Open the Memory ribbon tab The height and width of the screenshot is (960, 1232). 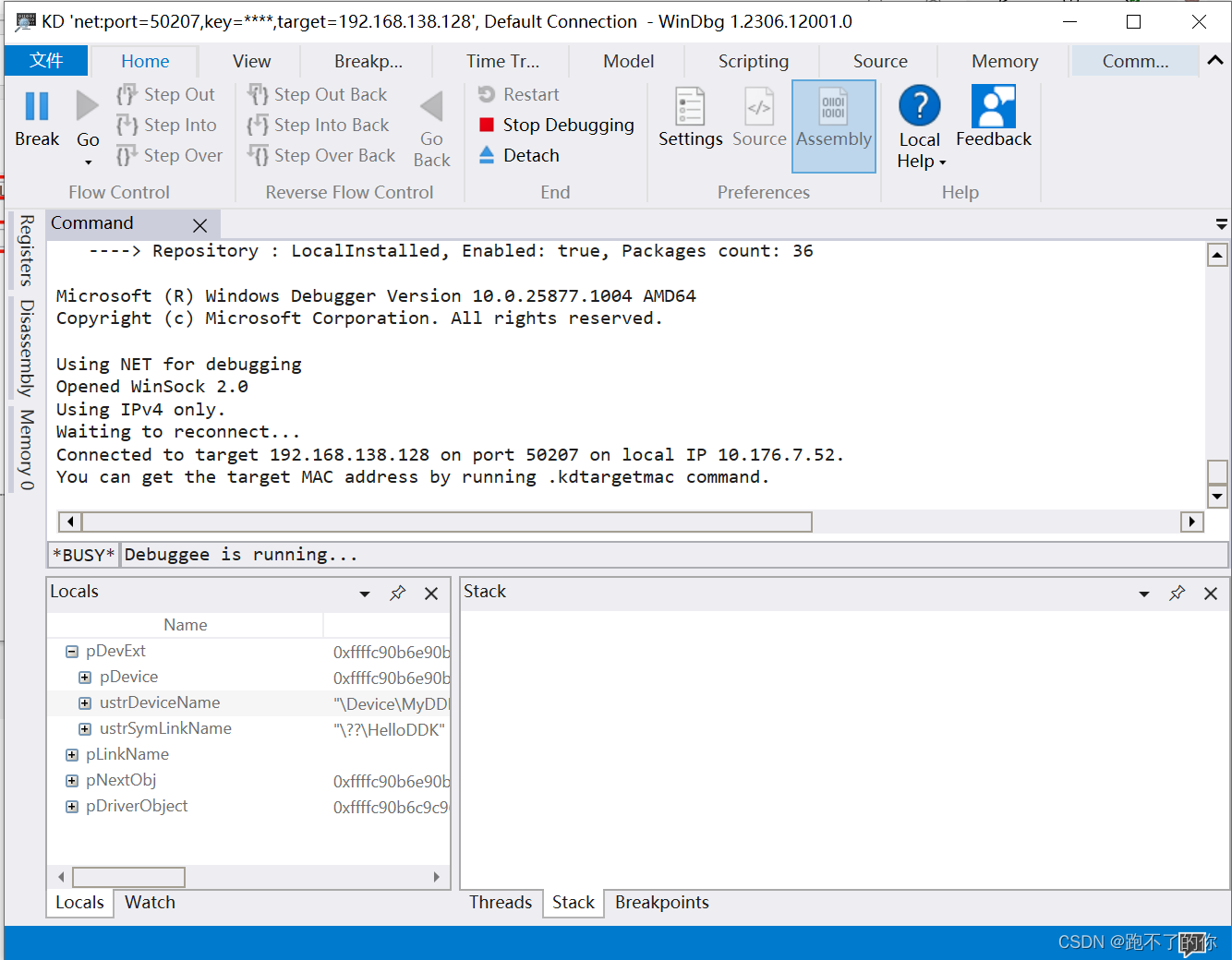[1005, 61]
